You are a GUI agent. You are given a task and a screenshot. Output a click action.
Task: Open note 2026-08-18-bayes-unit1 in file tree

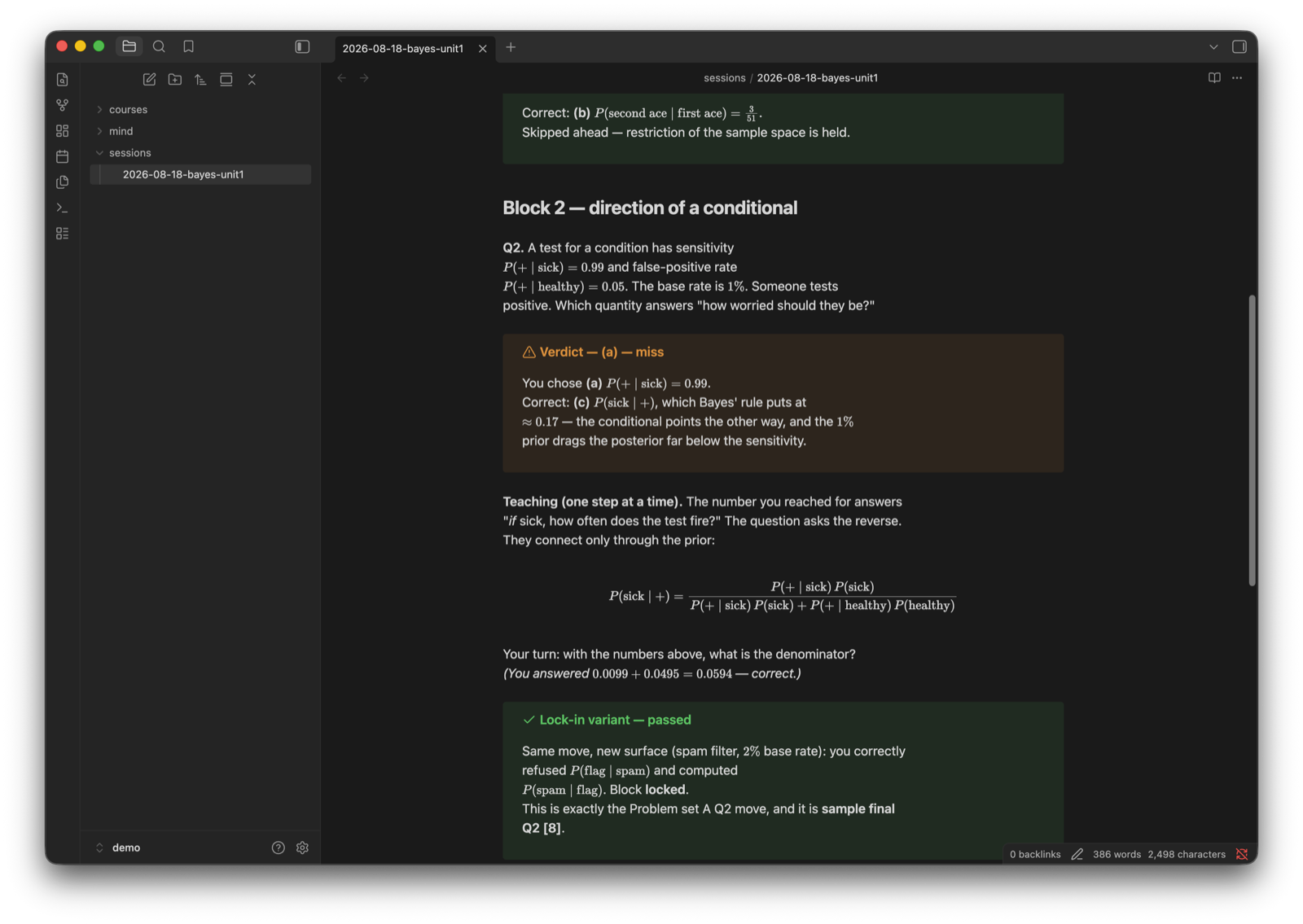coord(200,174)
